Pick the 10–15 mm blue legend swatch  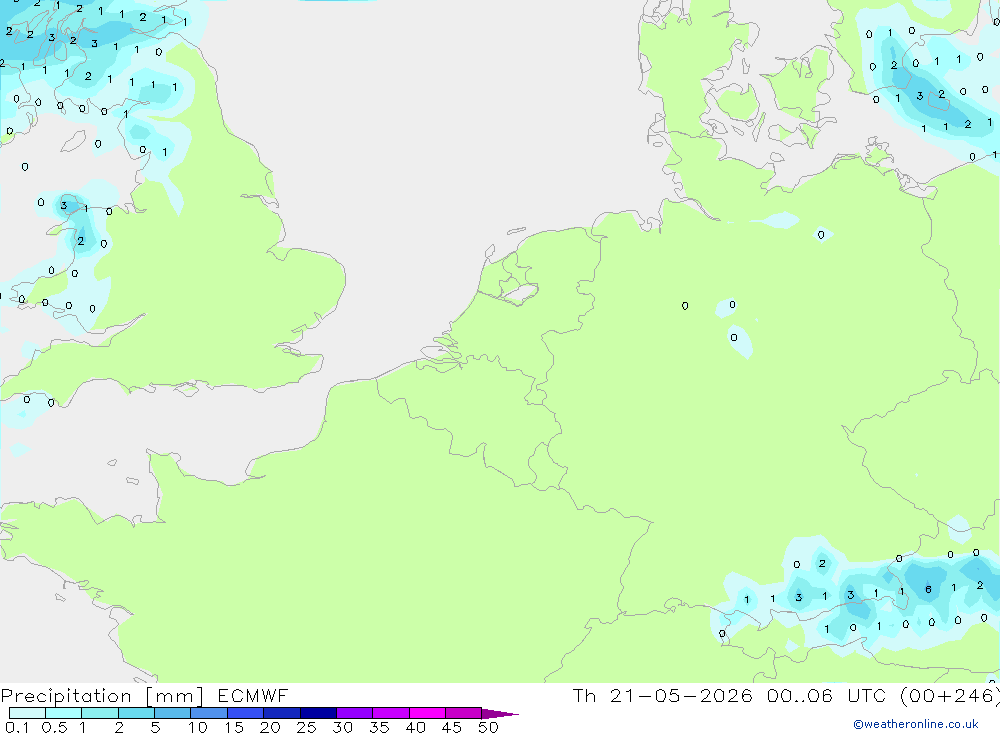209,713
